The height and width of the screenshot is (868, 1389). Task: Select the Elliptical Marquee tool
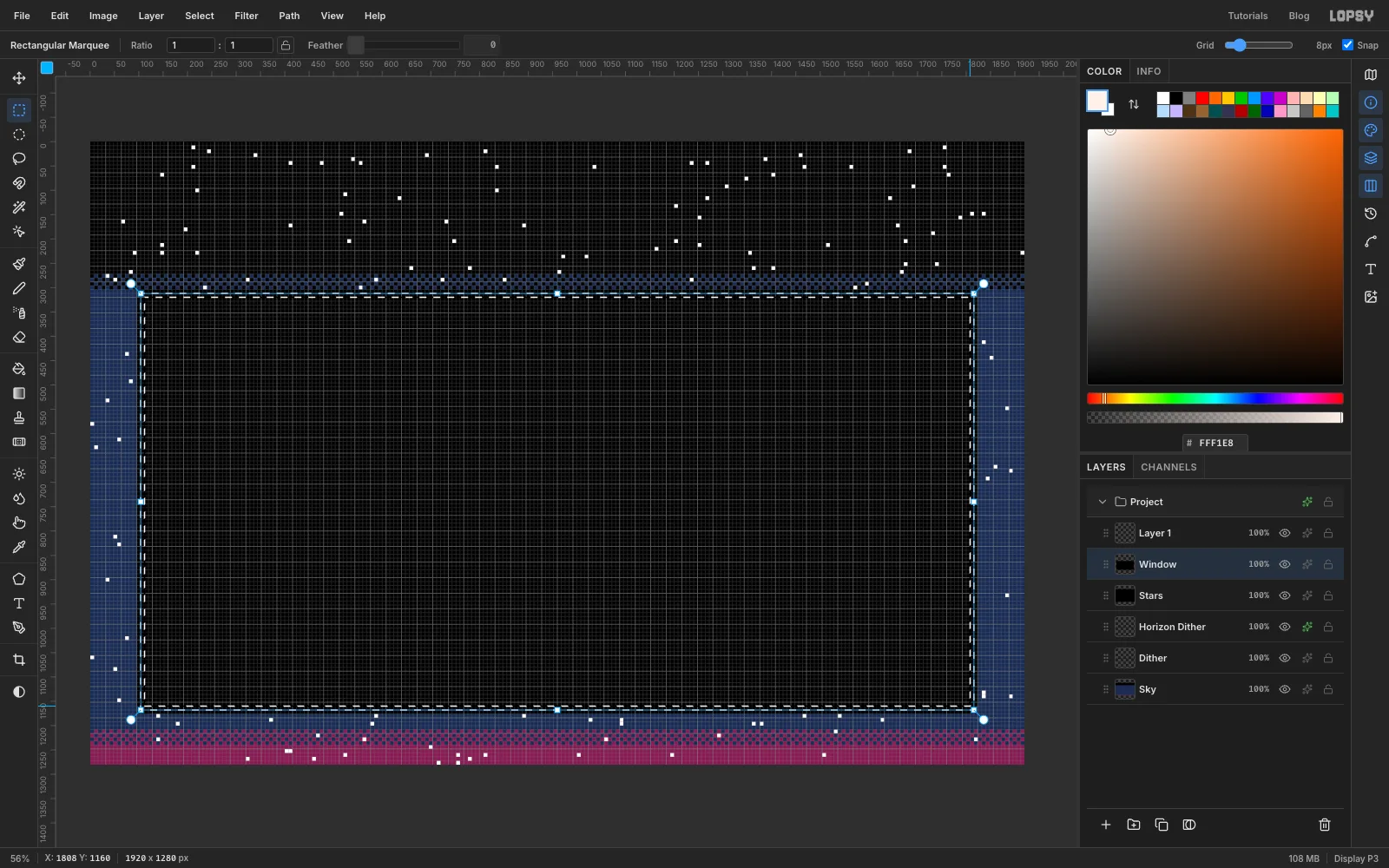click(19, 135)
